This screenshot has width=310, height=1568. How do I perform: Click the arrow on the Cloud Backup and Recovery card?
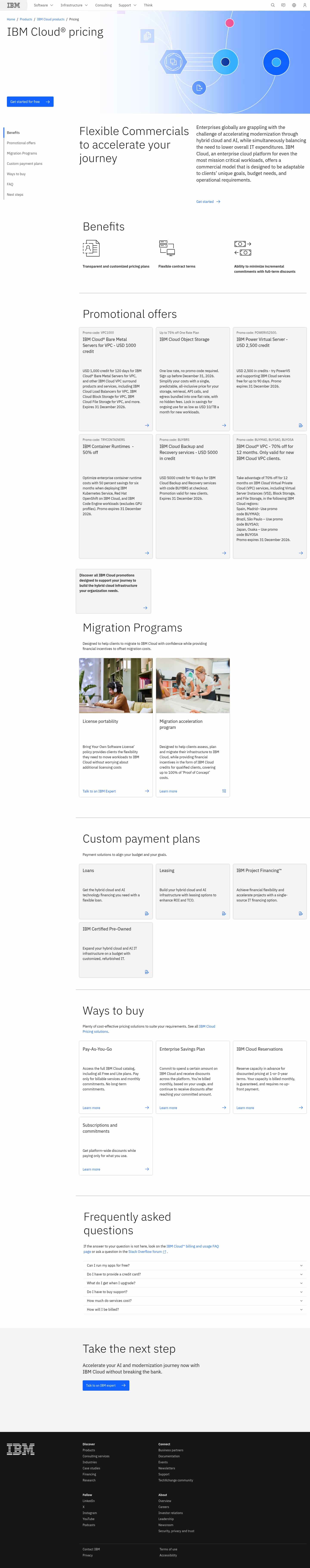(224, 553)
